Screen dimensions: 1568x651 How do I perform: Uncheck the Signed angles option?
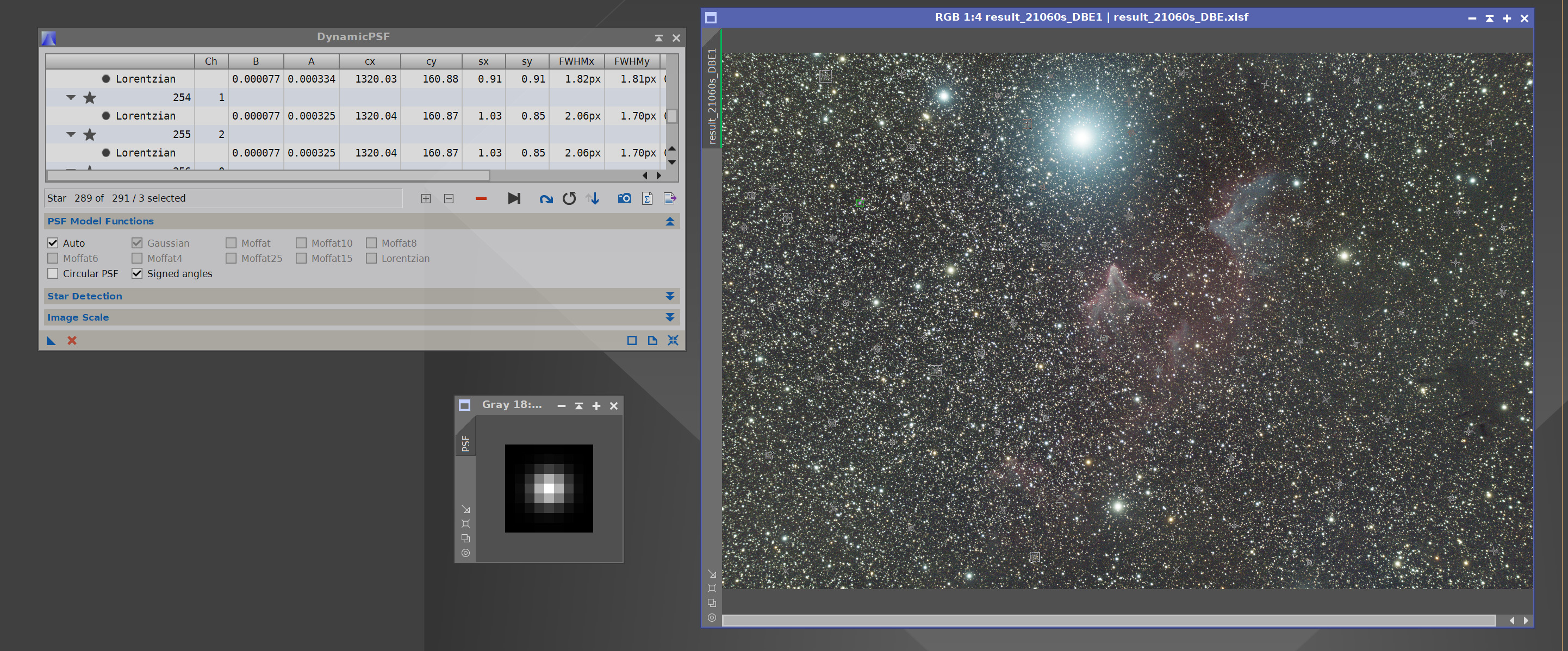pyautogui.click(x=137, y=274)
